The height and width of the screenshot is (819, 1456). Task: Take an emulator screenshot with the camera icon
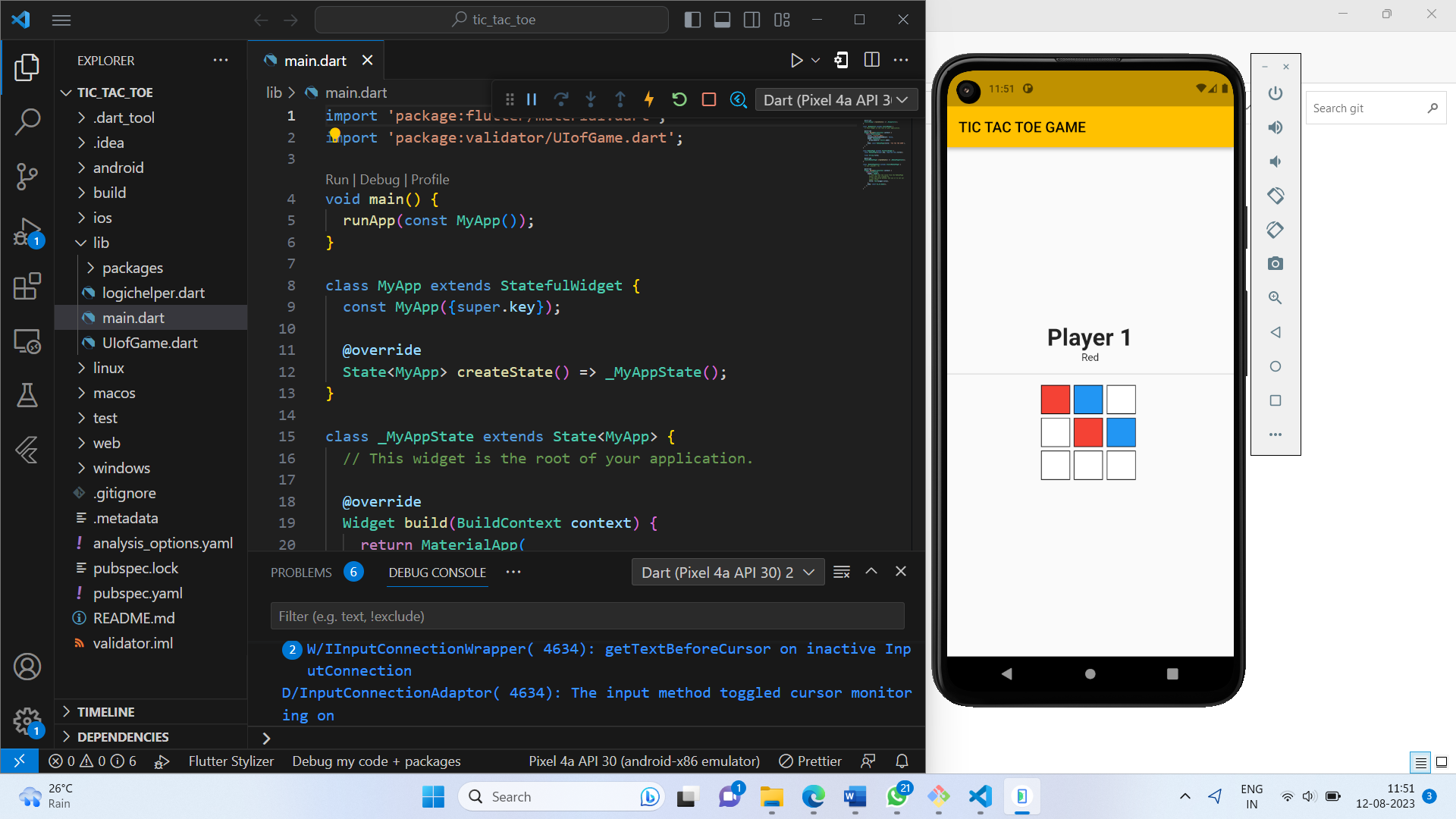point(1275,263)
